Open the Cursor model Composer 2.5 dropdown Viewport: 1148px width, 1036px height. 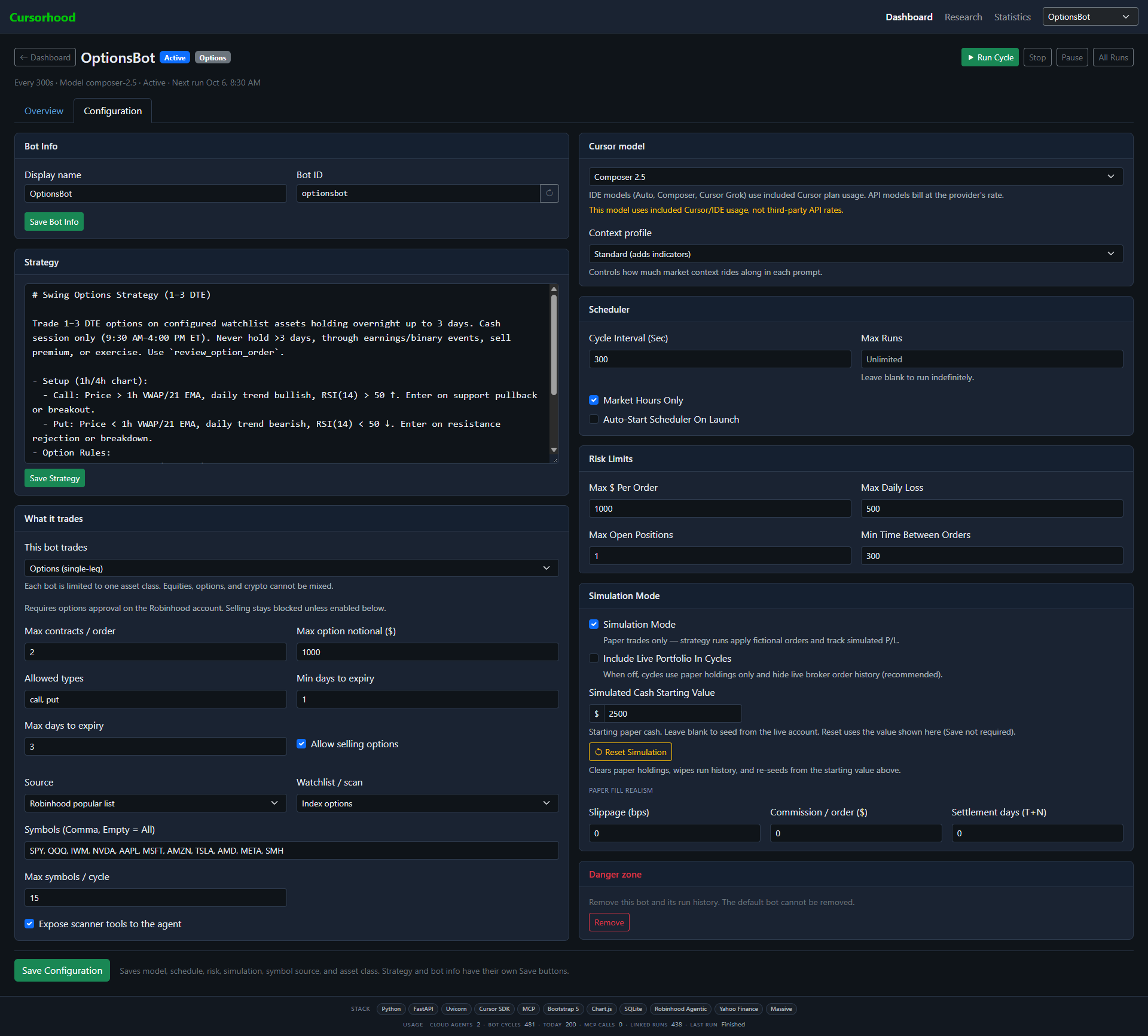856,177
